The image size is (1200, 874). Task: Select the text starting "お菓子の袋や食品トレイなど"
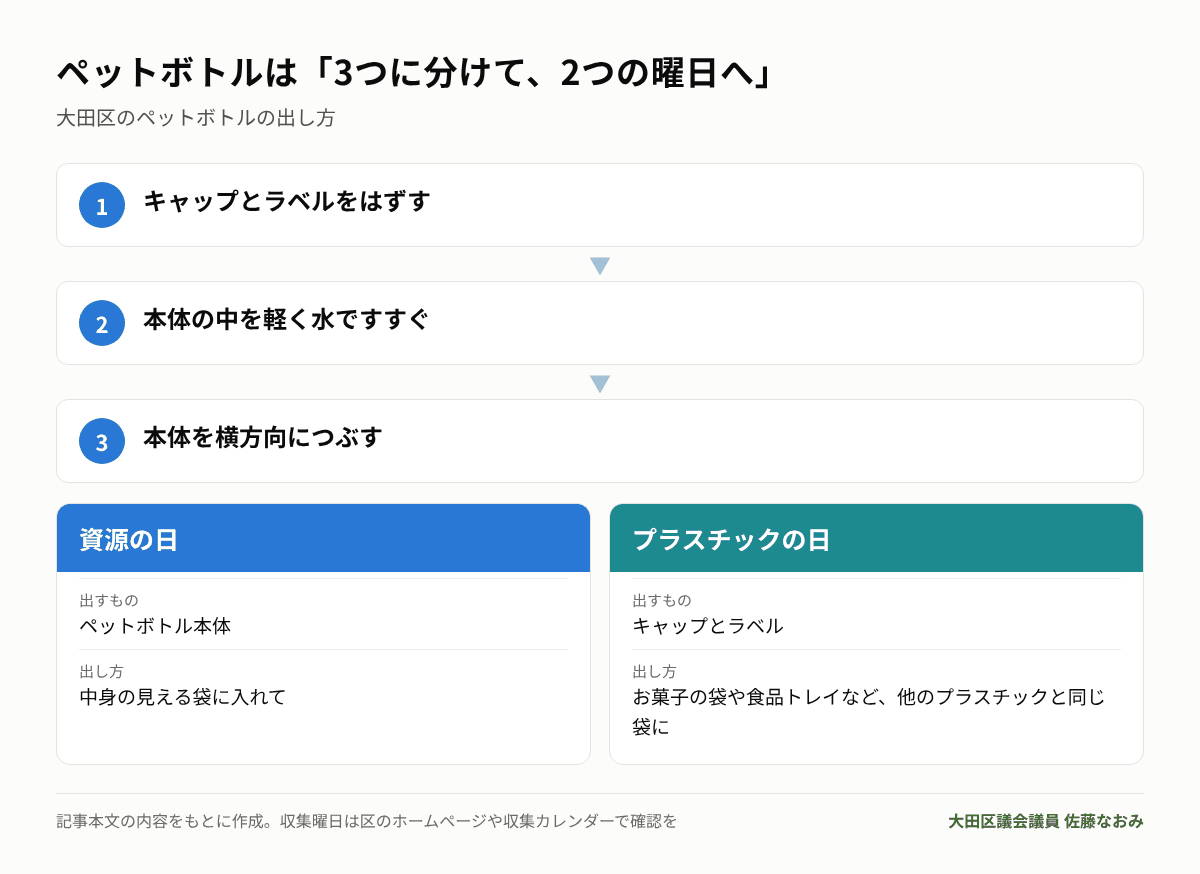869,712
